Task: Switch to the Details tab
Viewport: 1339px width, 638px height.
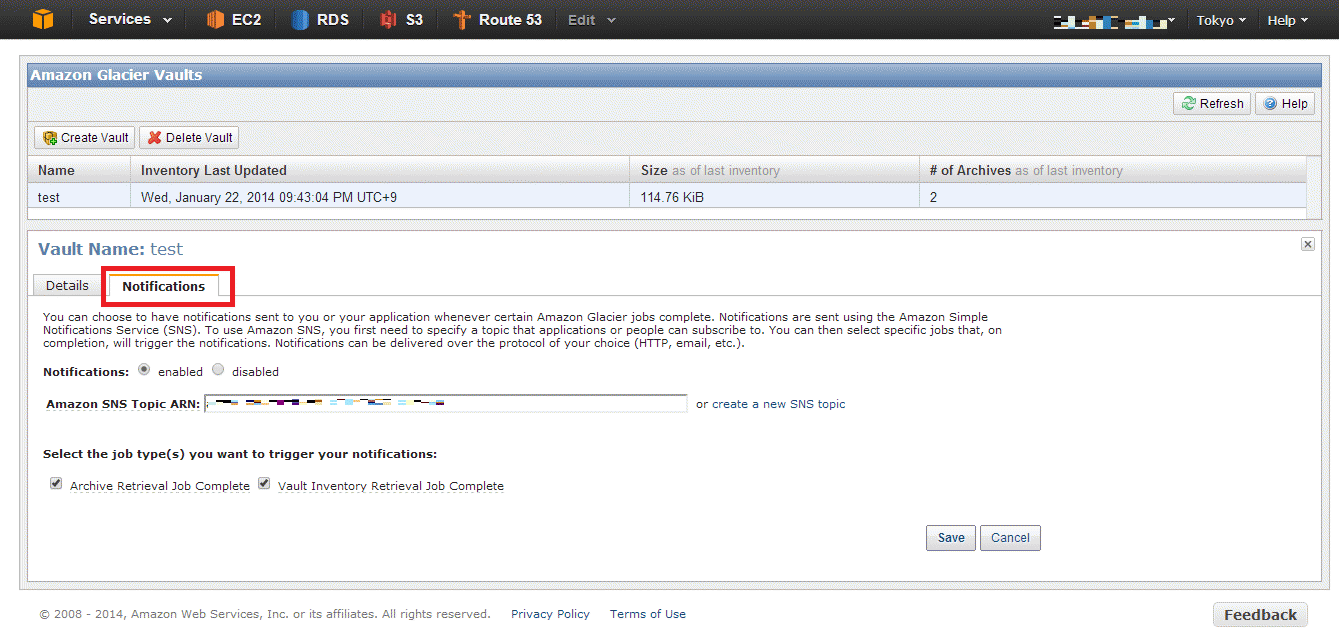Action: tap(67, 286)
